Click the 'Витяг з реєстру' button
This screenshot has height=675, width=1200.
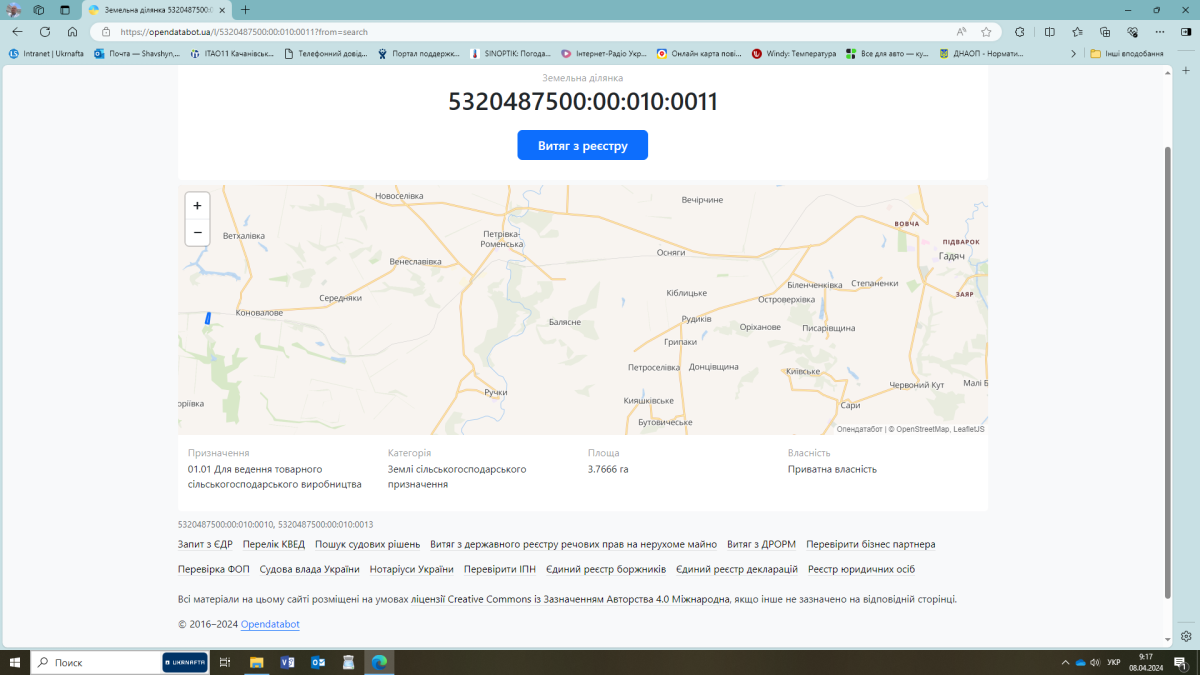click(x=582, y=145)
